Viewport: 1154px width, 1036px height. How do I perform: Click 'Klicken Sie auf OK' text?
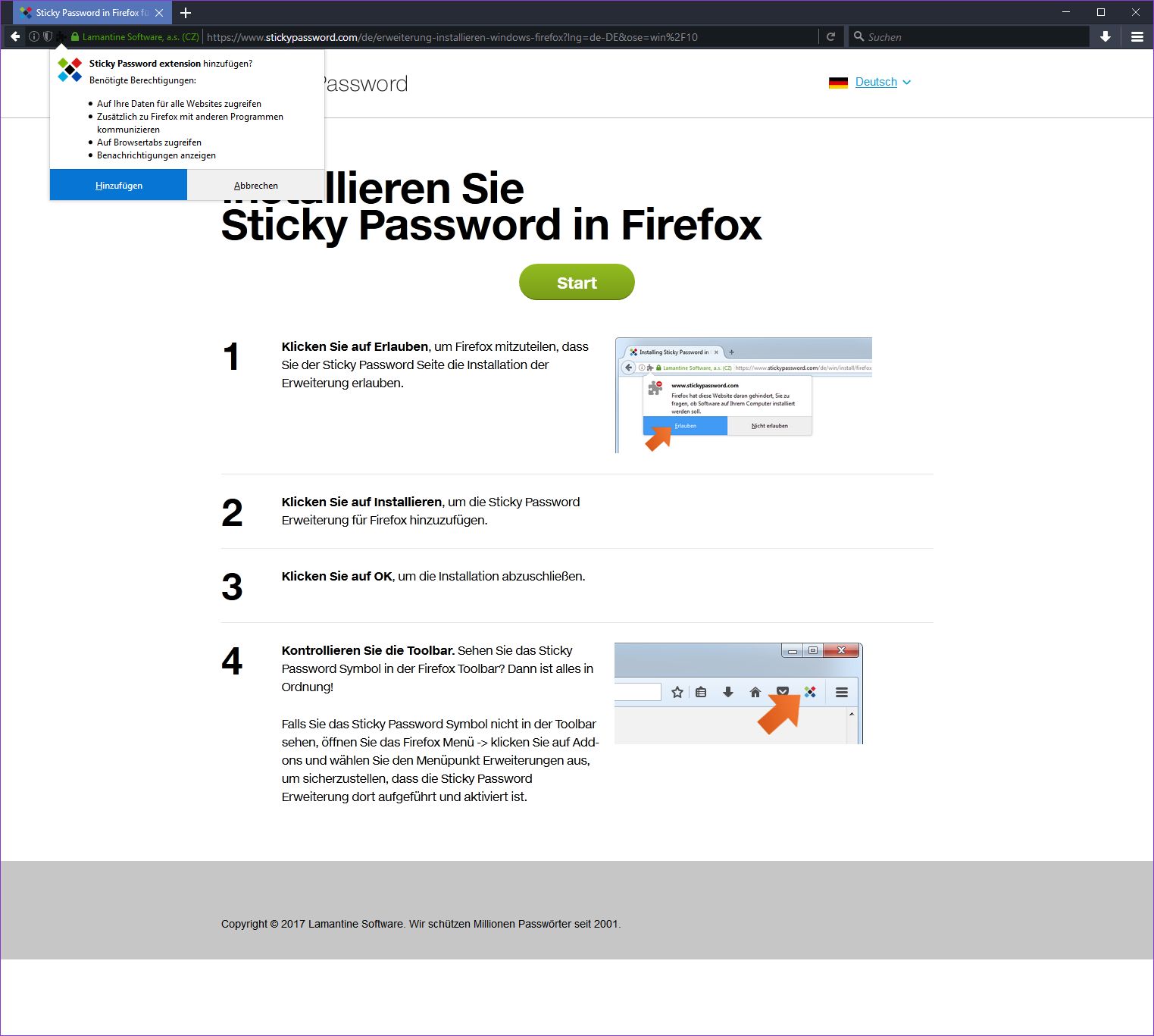[337, 576]
